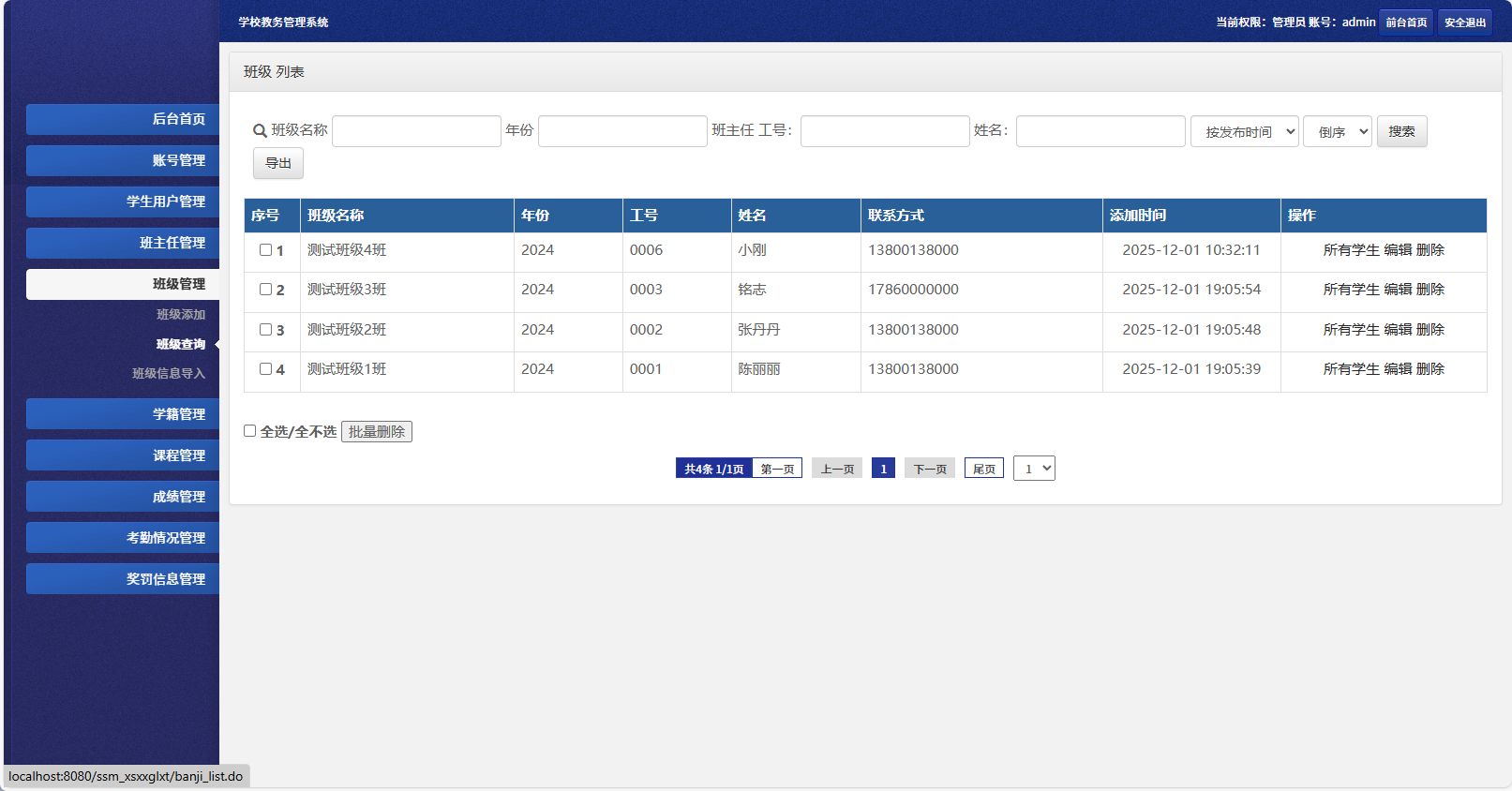Image resolution: width=1512 pixels, height=791 pixels.
Task: Click the 学校教务管理系统 title
Action: click(283, 22)
